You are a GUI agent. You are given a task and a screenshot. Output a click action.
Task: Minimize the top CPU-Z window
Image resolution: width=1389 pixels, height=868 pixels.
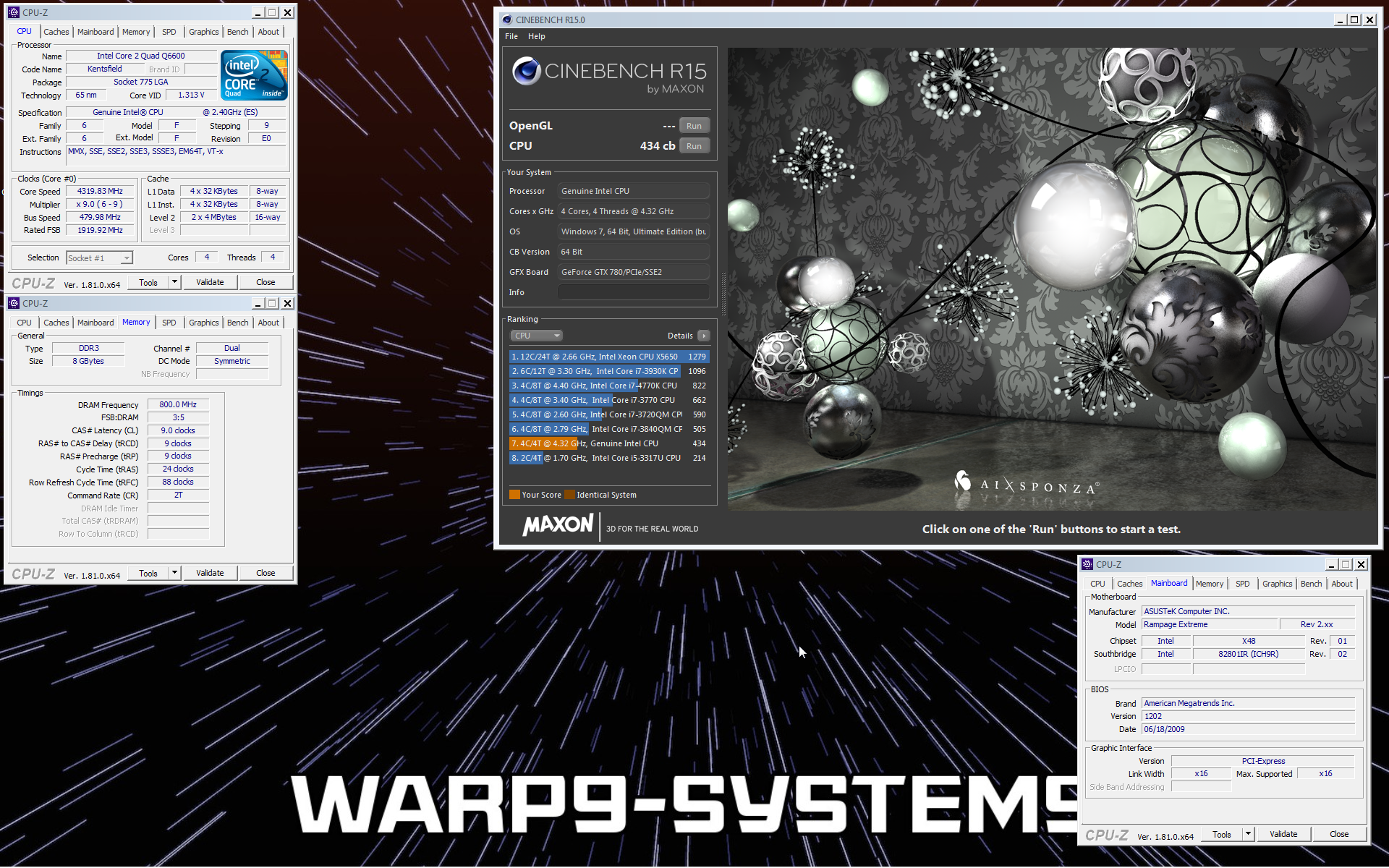258,12
